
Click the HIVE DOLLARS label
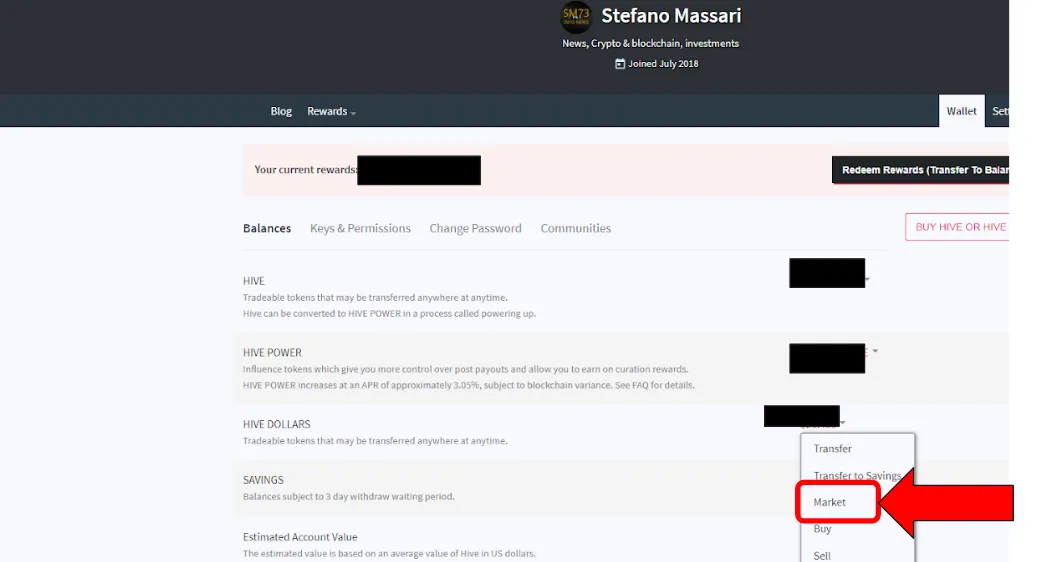(276, 424)
